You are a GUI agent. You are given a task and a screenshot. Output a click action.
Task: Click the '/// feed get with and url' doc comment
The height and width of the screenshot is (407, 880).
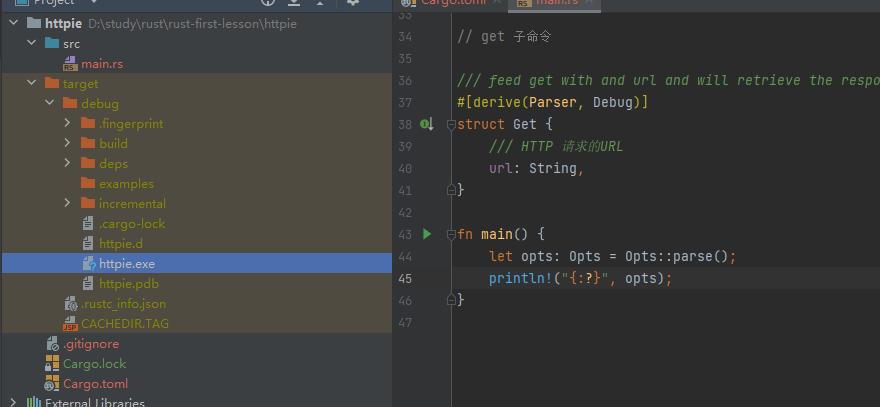(668, 81)
